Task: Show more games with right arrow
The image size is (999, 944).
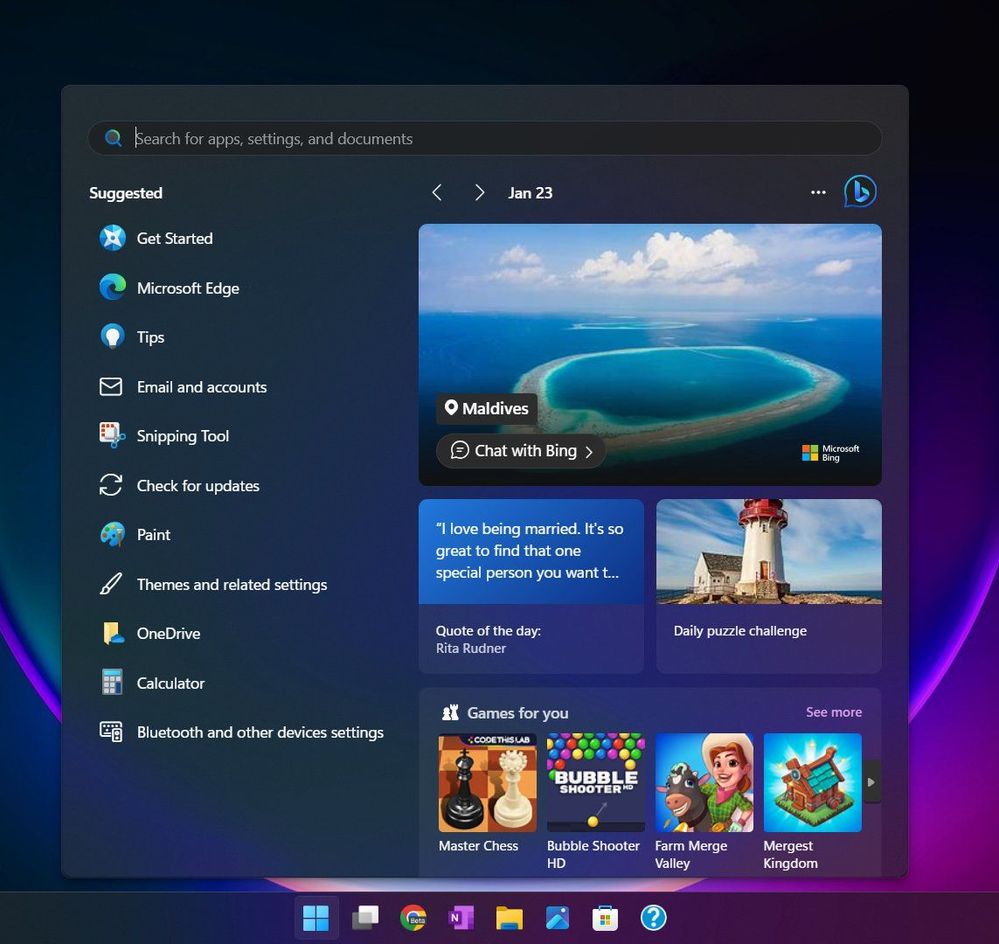Action: tap(872, 782)
